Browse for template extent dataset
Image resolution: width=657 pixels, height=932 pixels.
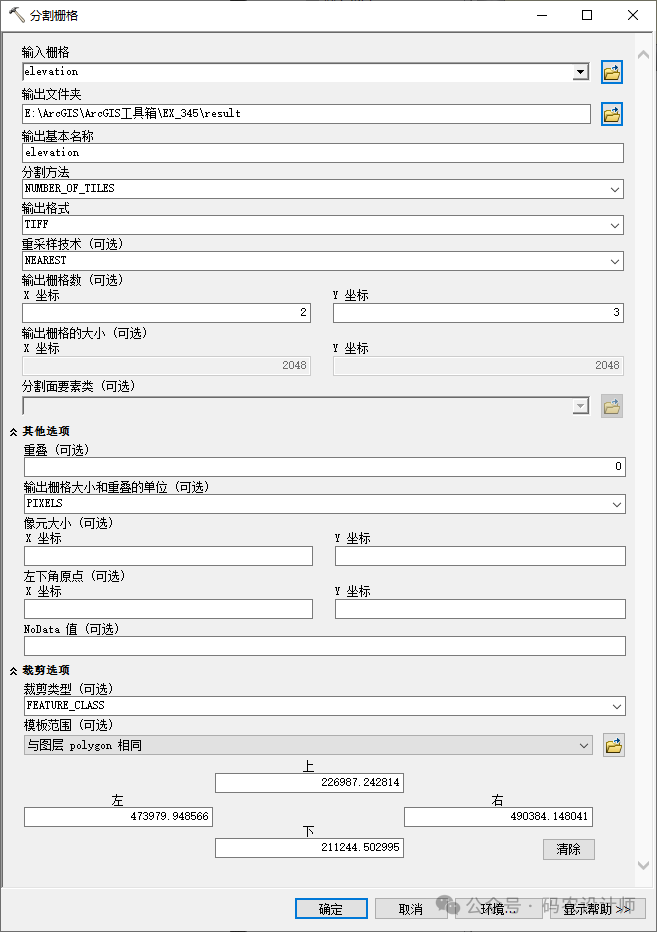tap(613, 746)
